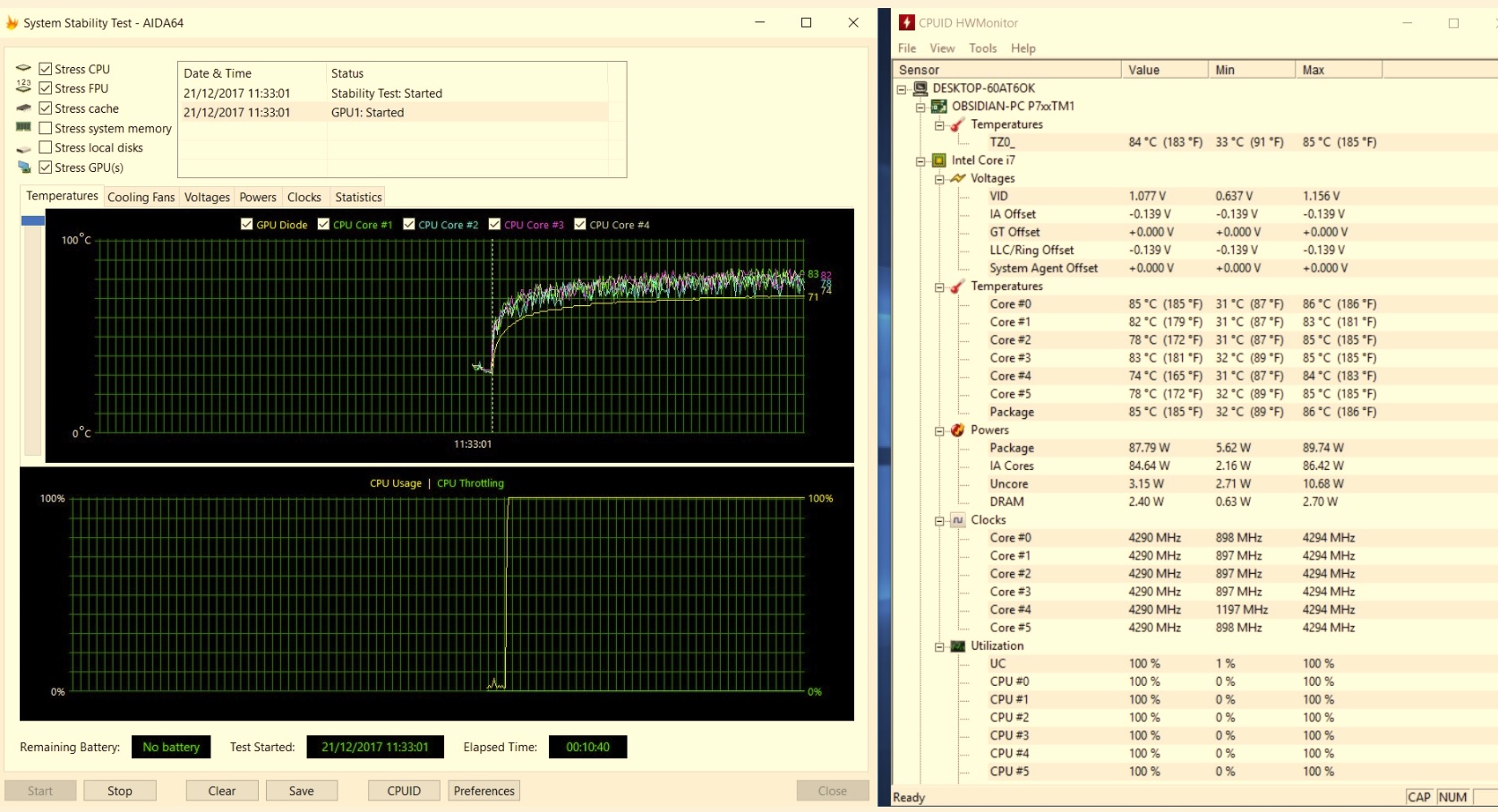The width and height of the screenshot is (1498, 812).
Task: Switch to the Cooling Fans tab
Action: point(141,197)
